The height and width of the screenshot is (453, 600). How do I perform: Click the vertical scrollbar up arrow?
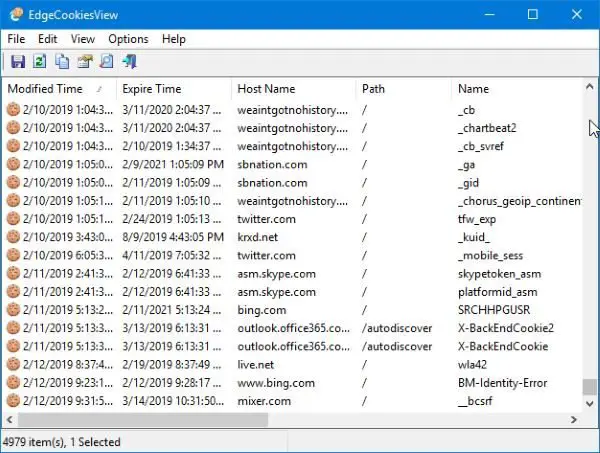pos(590,86)
